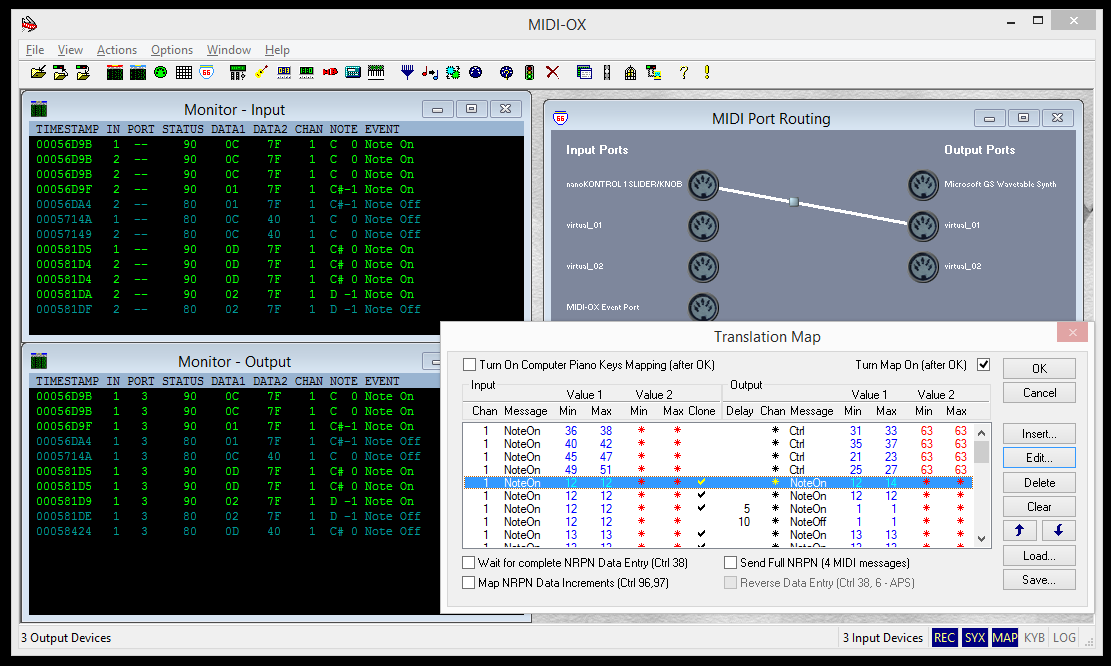Click the open folder icon in toolbar
The image size is (1111, 666).
click(x=38, y=73)
